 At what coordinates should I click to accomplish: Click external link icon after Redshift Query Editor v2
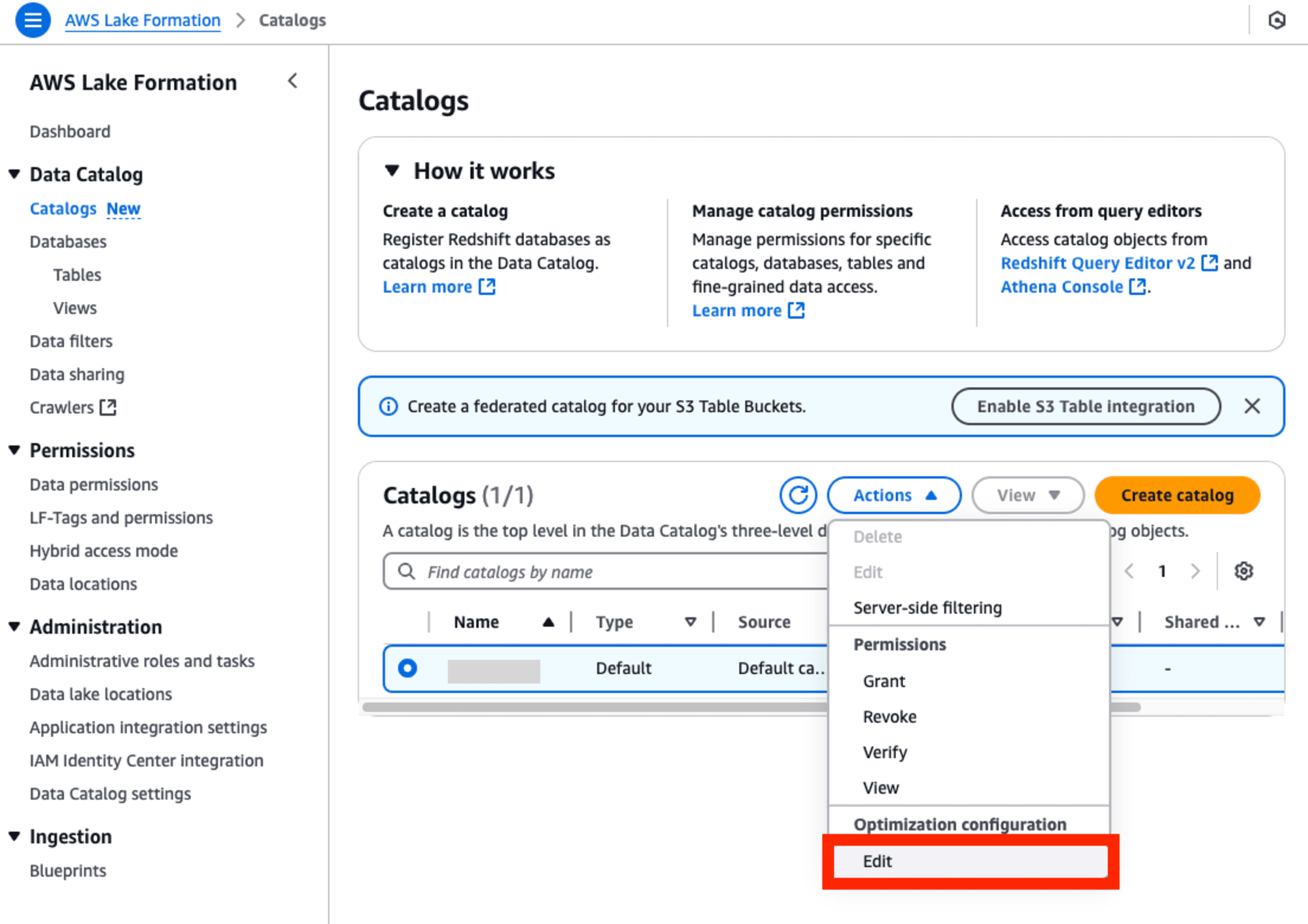pos(1209,263)
